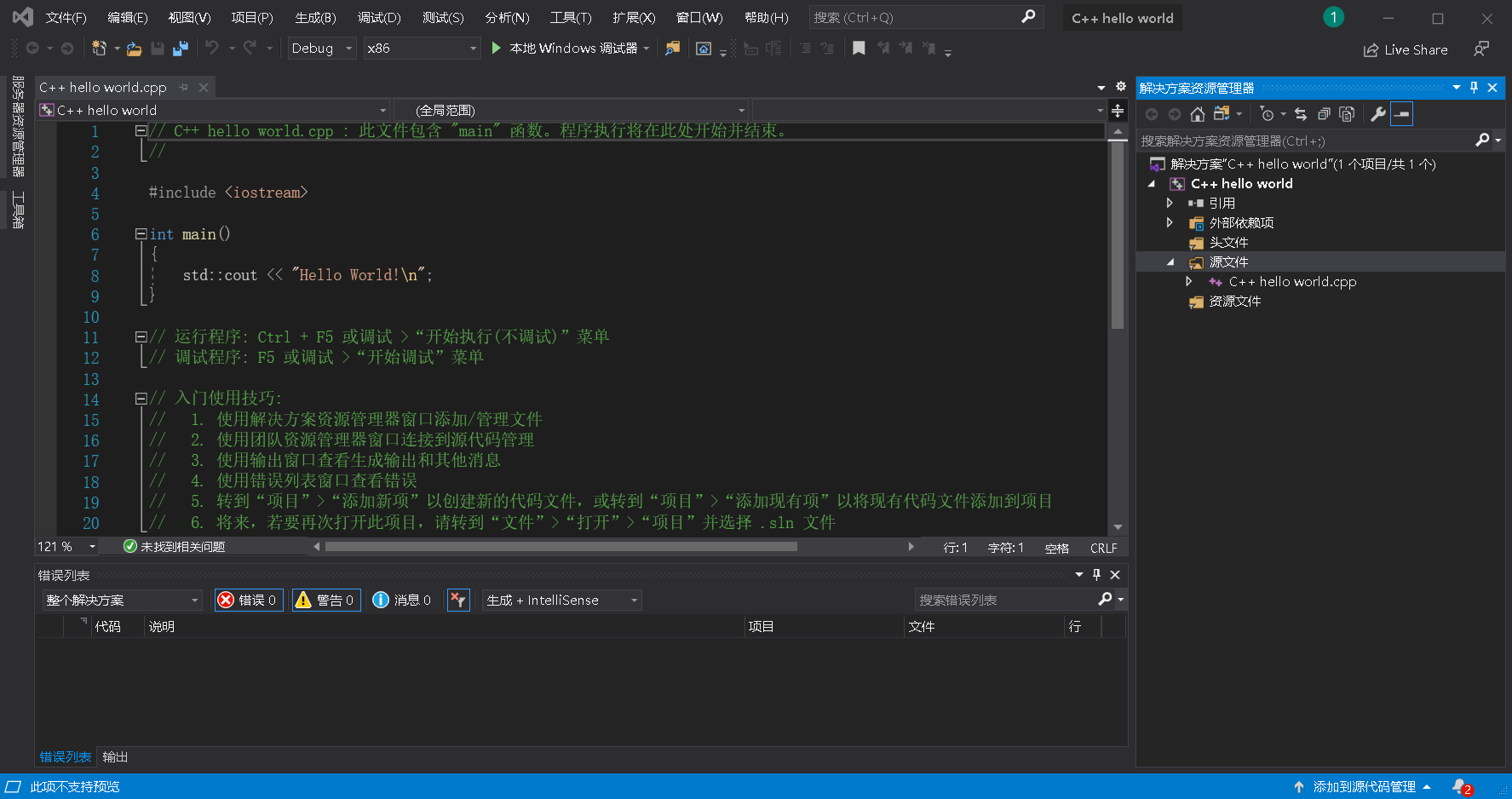The image size is (1512, 799).
Task: Collapse the 源文件 folder node
Action: click(1170, 262)
